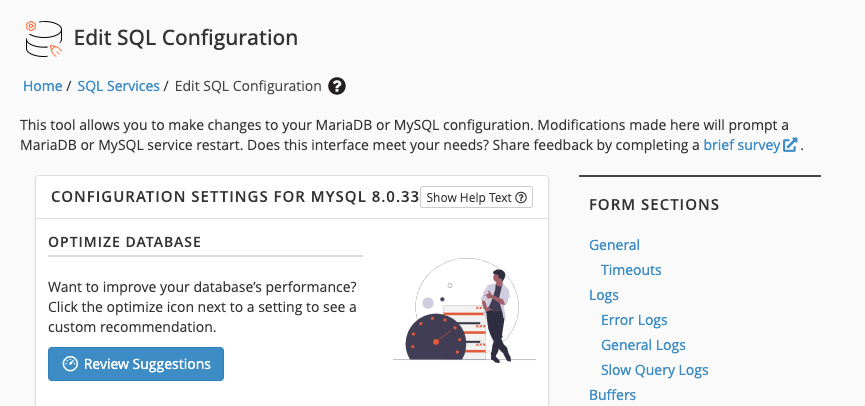Click the Review Suggestions button
Viewport: 865px width, 406px height.
(x=136, y=364)
